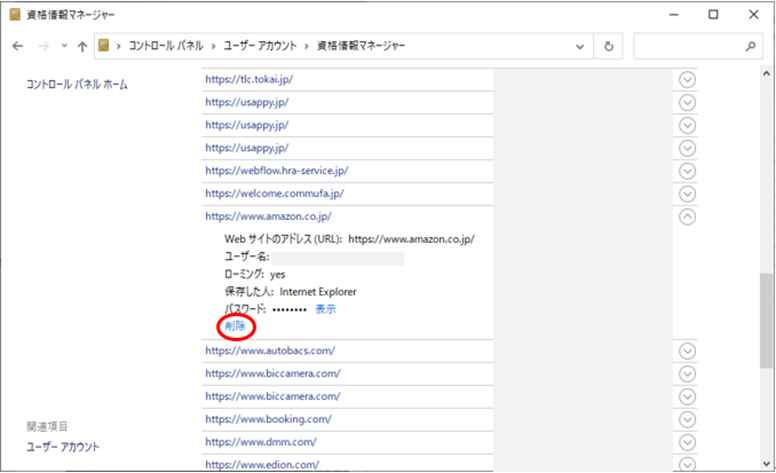Close the 資格情報マネージャー window

[x=753, y=14]
